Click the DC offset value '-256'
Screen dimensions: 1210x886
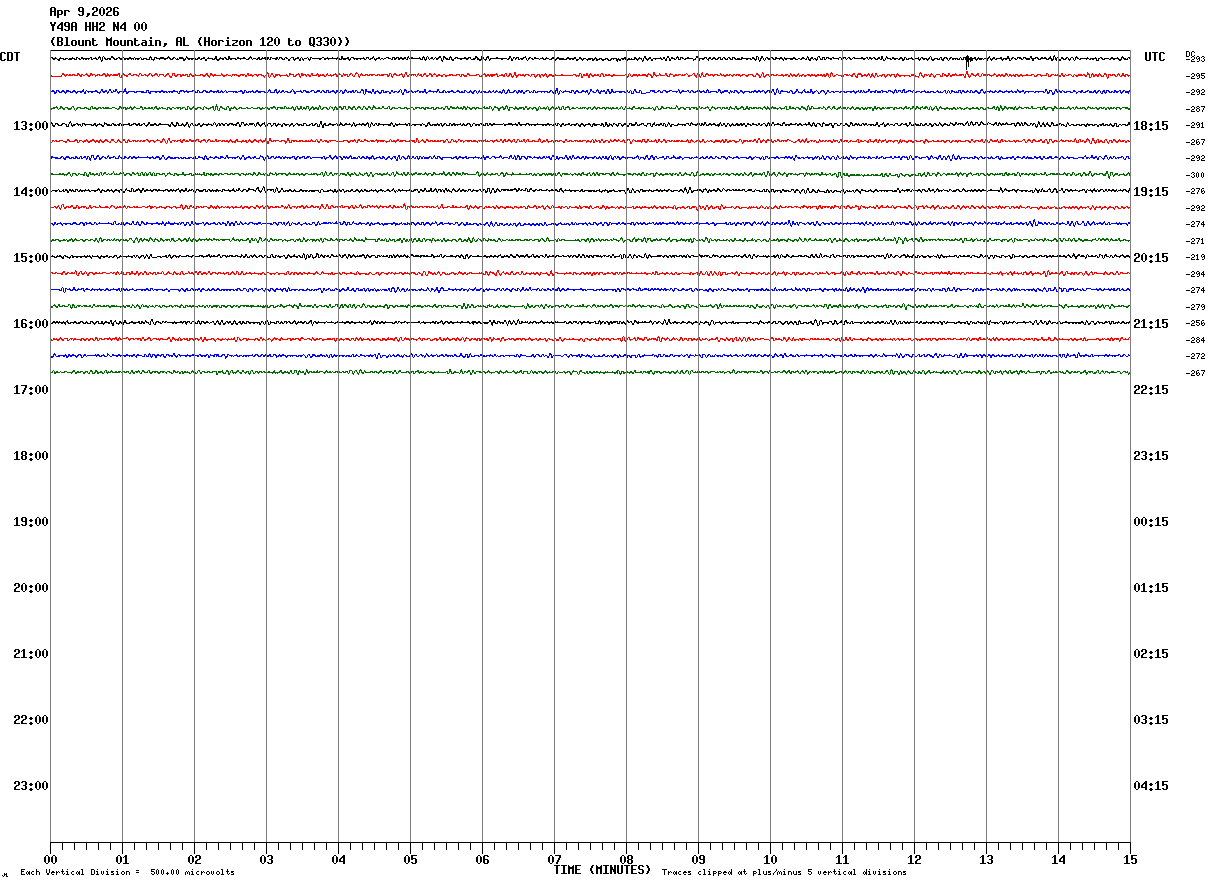click(1195, 323)
